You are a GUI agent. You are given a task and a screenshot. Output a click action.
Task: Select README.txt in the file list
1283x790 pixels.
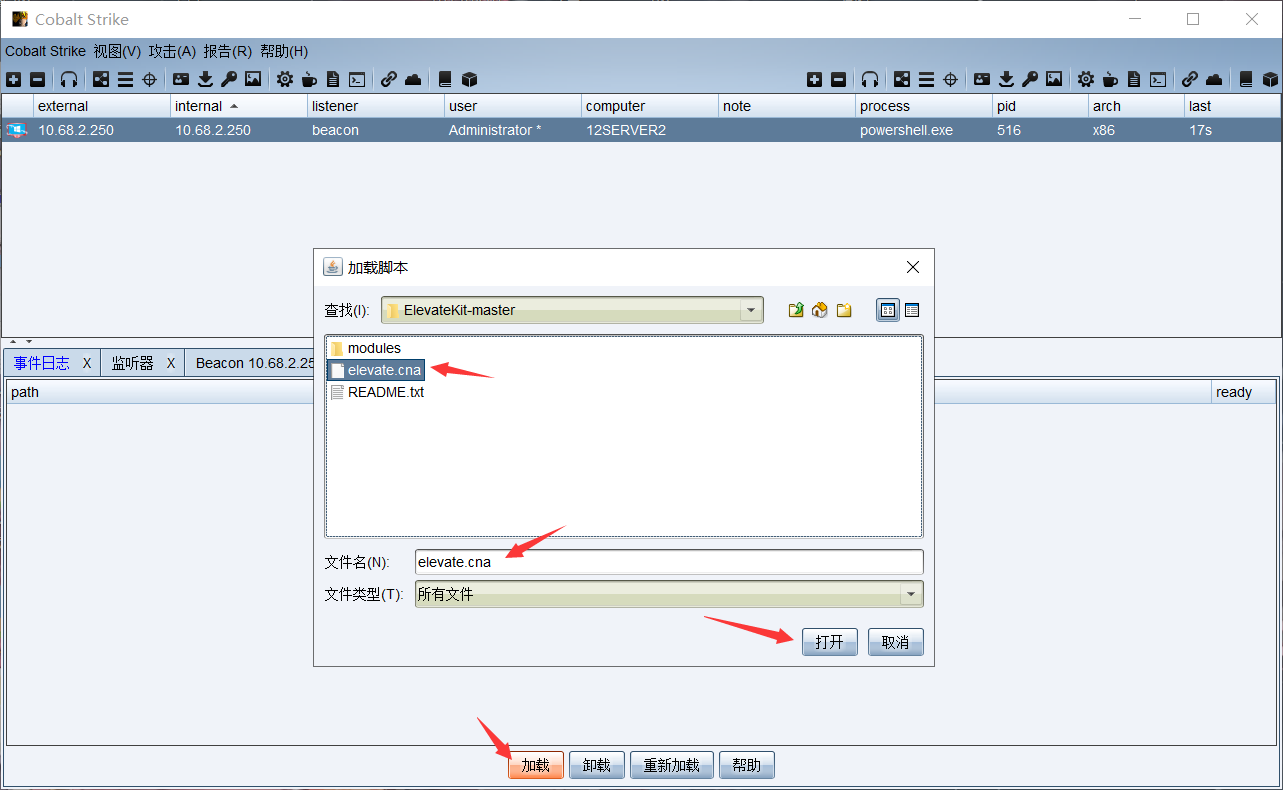[x=378, y=392]
